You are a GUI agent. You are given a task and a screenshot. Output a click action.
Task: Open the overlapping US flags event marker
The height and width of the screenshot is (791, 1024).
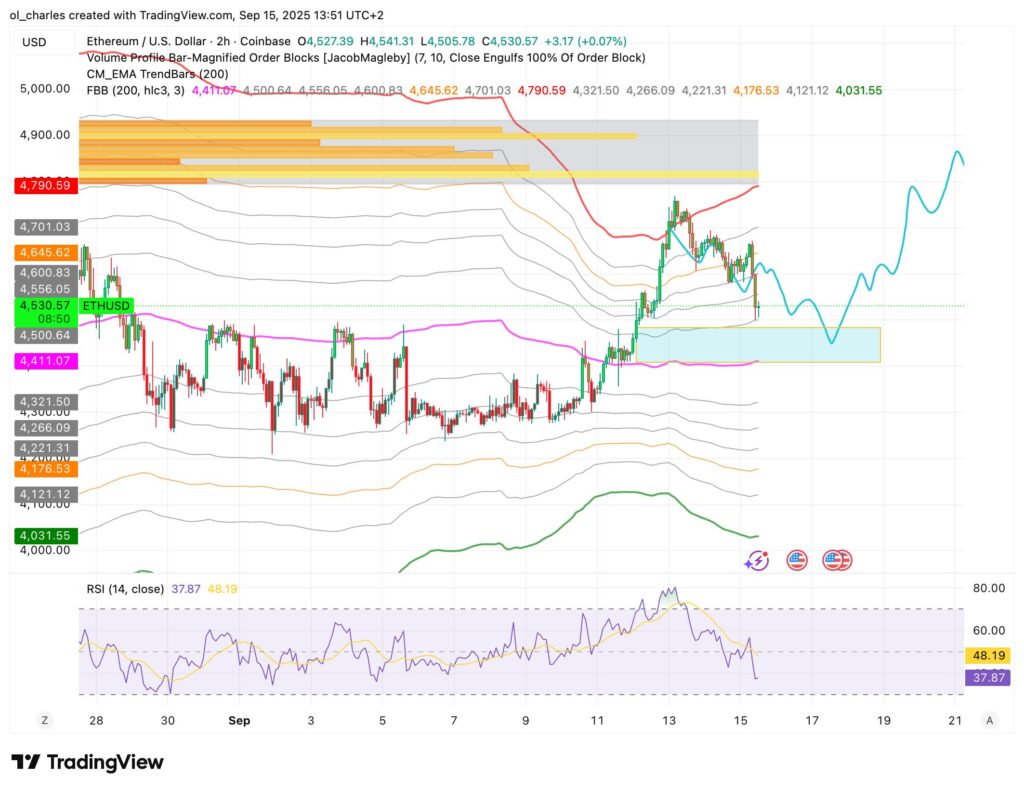click(835, 560)
